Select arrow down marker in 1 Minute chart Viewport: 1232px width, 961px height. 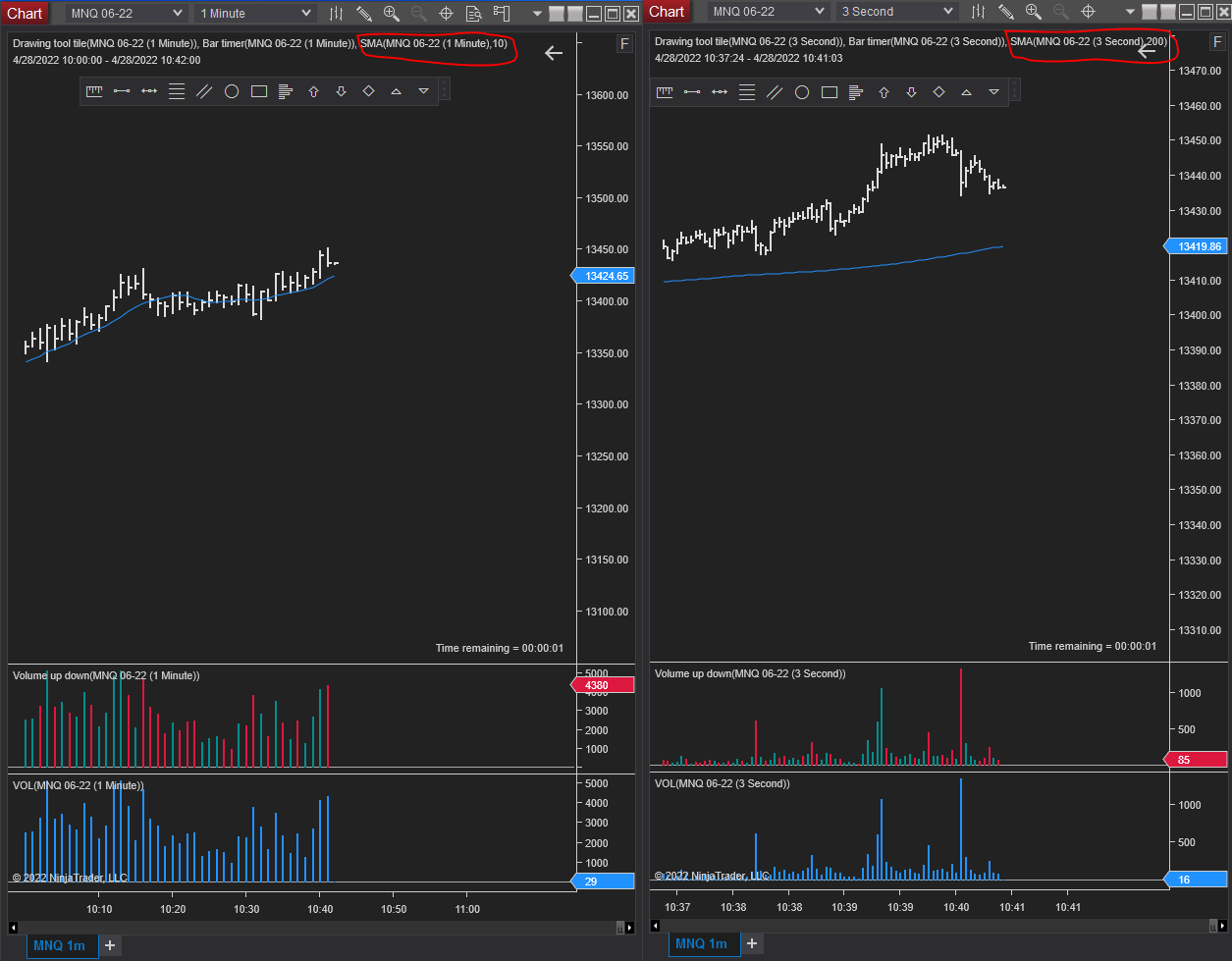(342, 91)
